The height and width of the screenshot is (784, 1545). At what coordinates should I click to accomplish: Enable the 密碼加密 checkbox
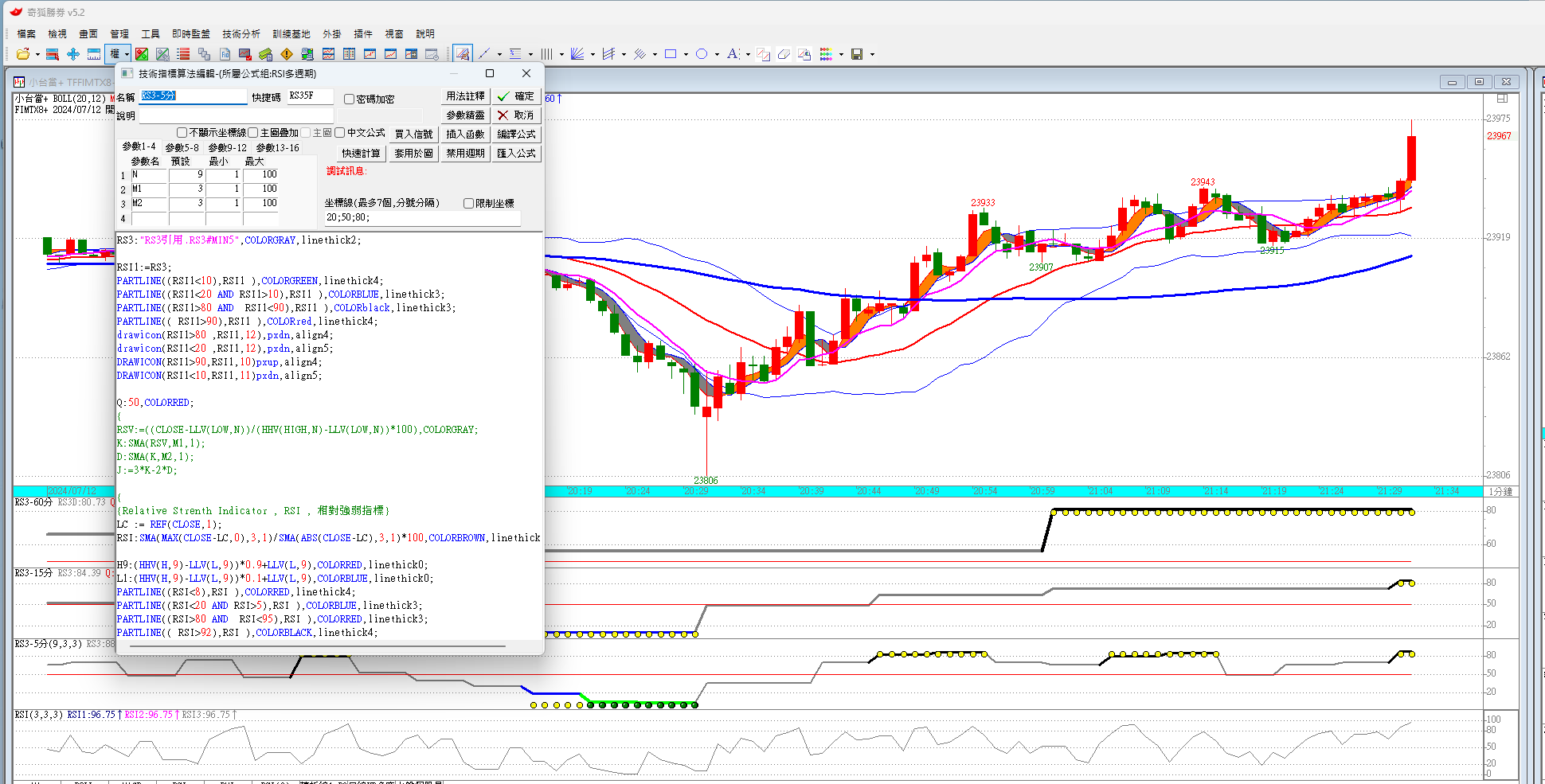pos(349,99)
